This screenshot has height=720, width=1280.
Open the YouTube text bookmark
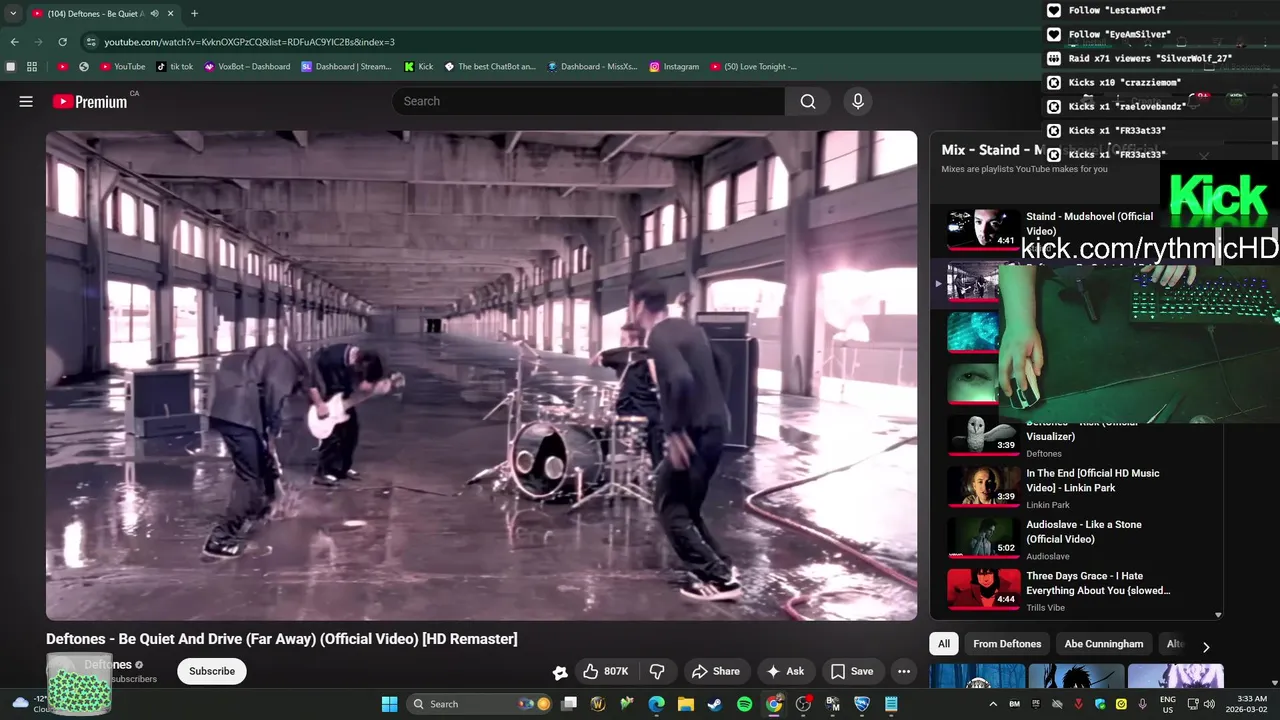[123, 67]
